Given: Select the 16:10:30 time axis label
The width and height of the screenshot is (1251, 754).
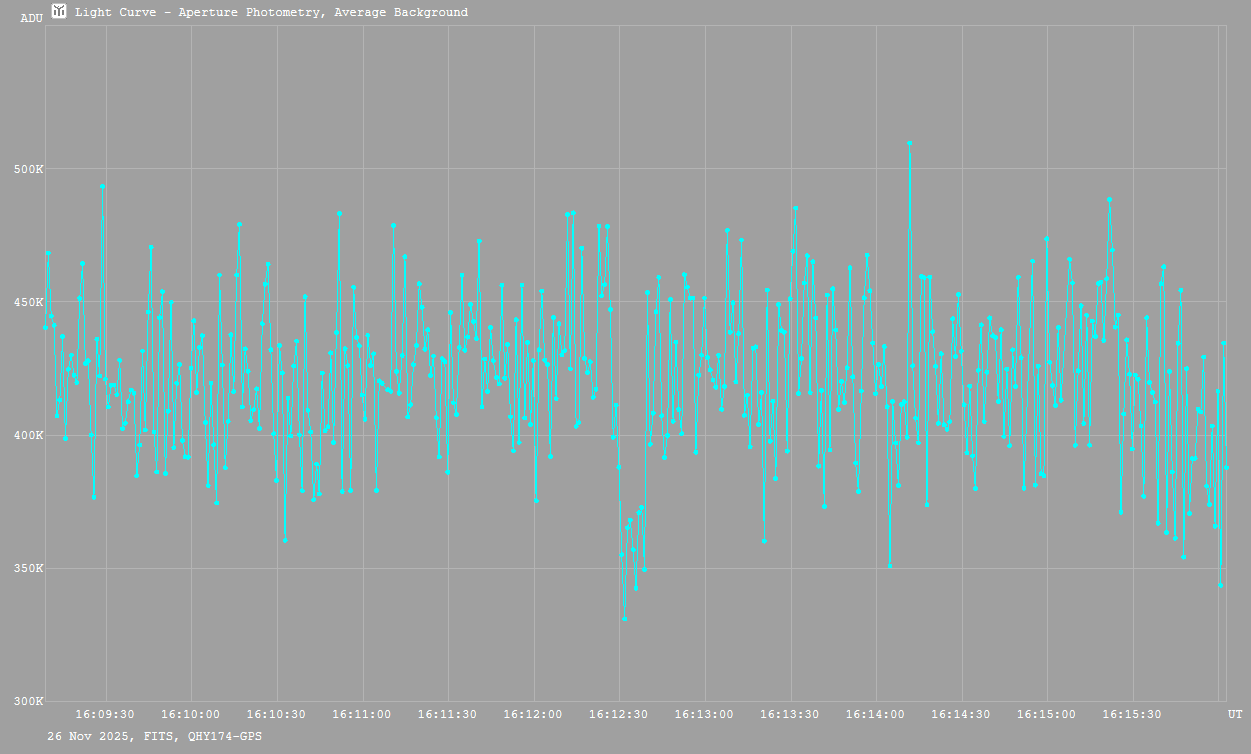Looking at the screenshot, I should (276, 714).
